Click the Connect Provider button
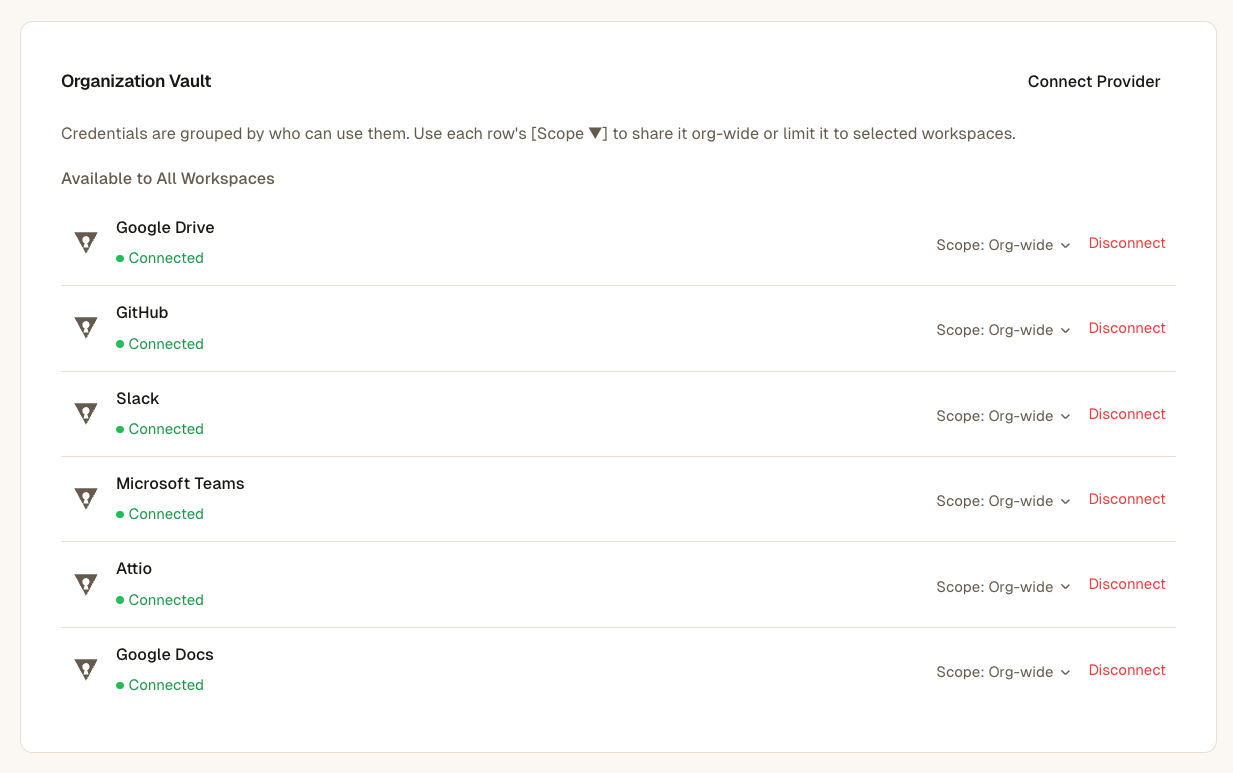 pyautogui.click(x=1094, y=82)
